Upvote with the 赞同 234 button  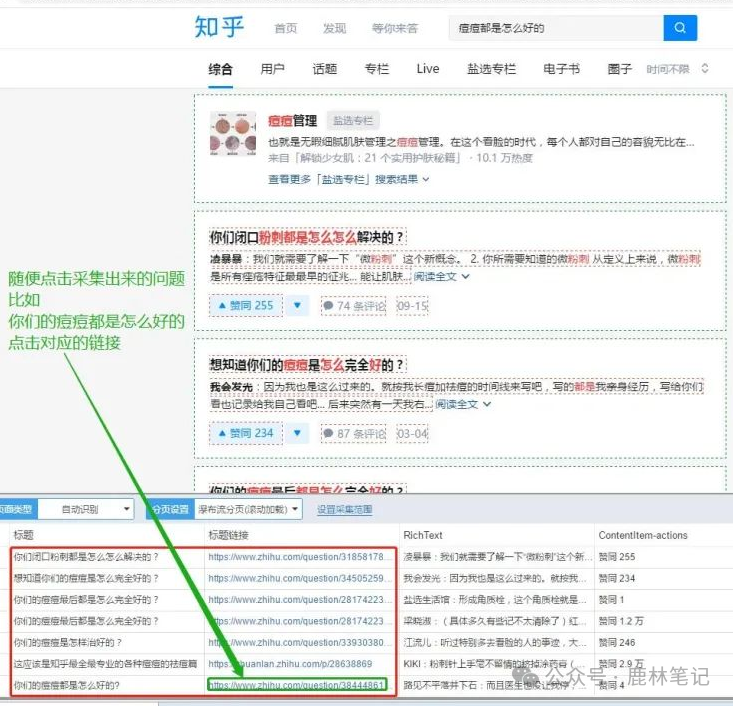(x=246, y=433)
